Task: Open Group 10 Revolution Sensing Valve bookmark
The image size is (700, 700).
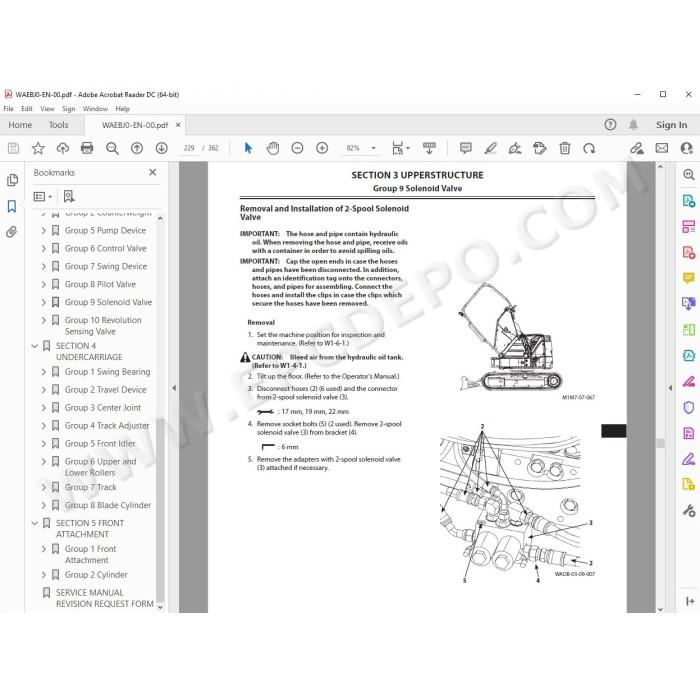Action: pos(103,325)
